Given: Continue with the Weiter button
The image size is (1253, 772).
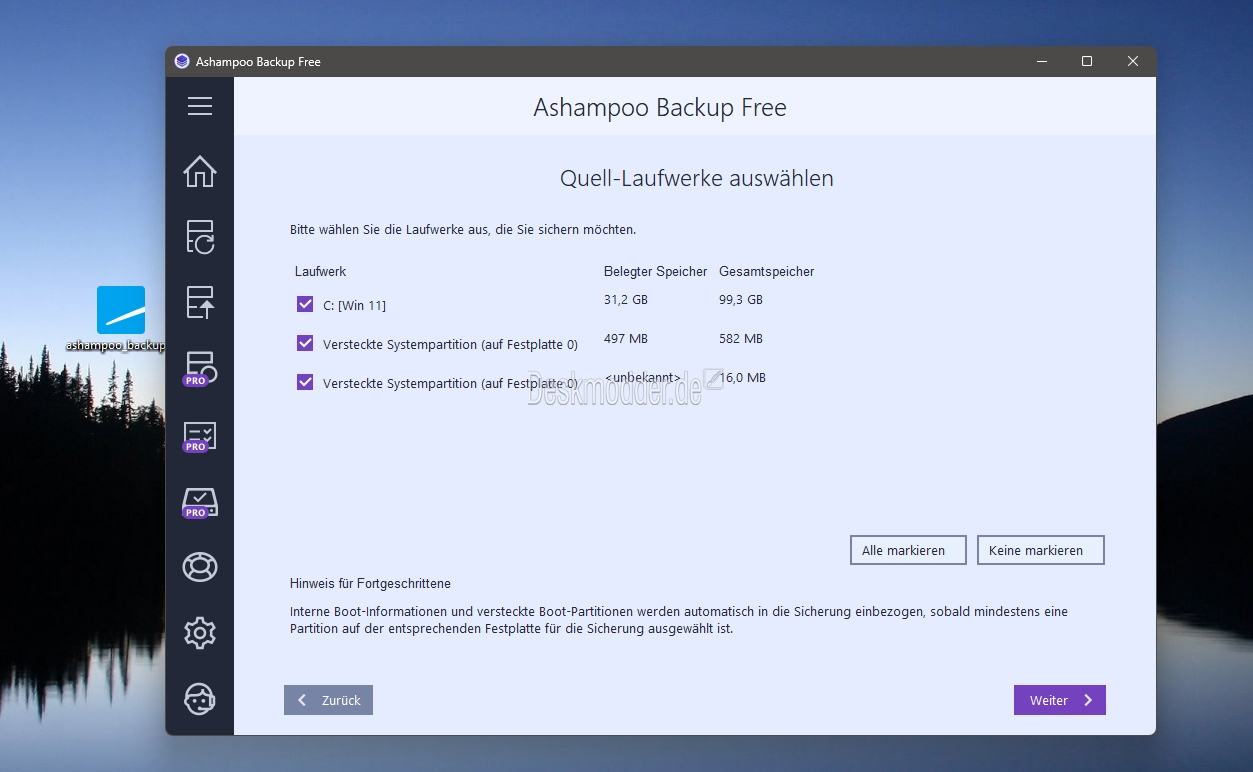Looking at the screenshot, I should [x=1060, y=700].
